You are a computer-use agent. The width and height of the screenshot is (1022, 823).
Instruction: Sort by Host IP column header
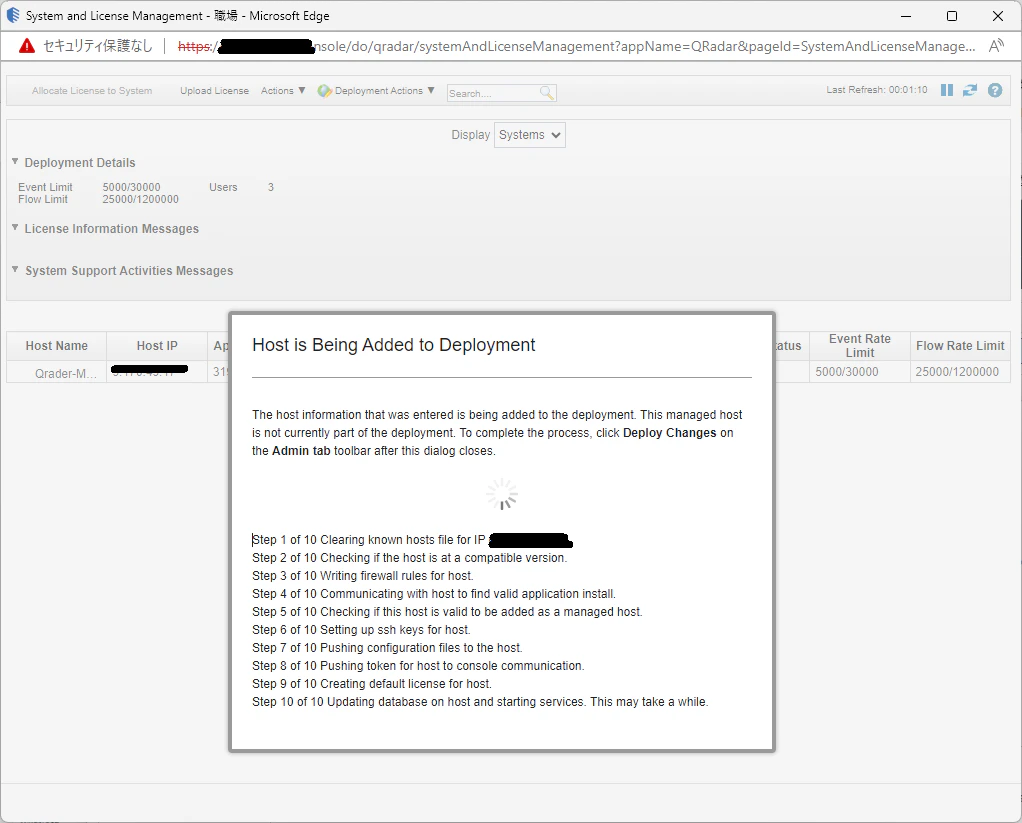click(157, 346)
